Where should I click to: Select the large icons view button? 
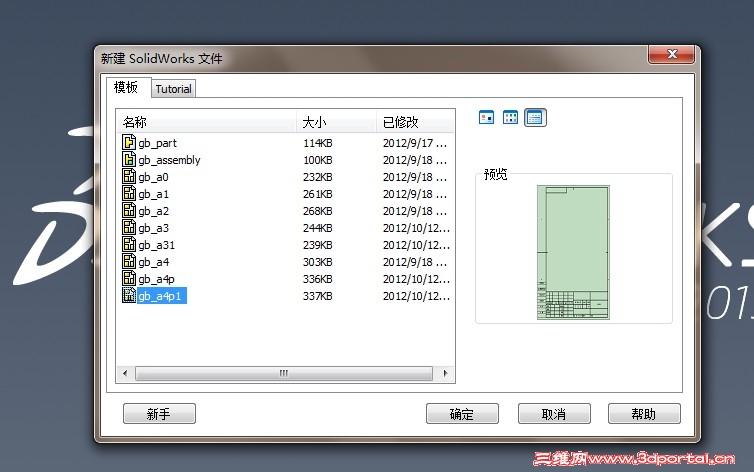[486, 117]
